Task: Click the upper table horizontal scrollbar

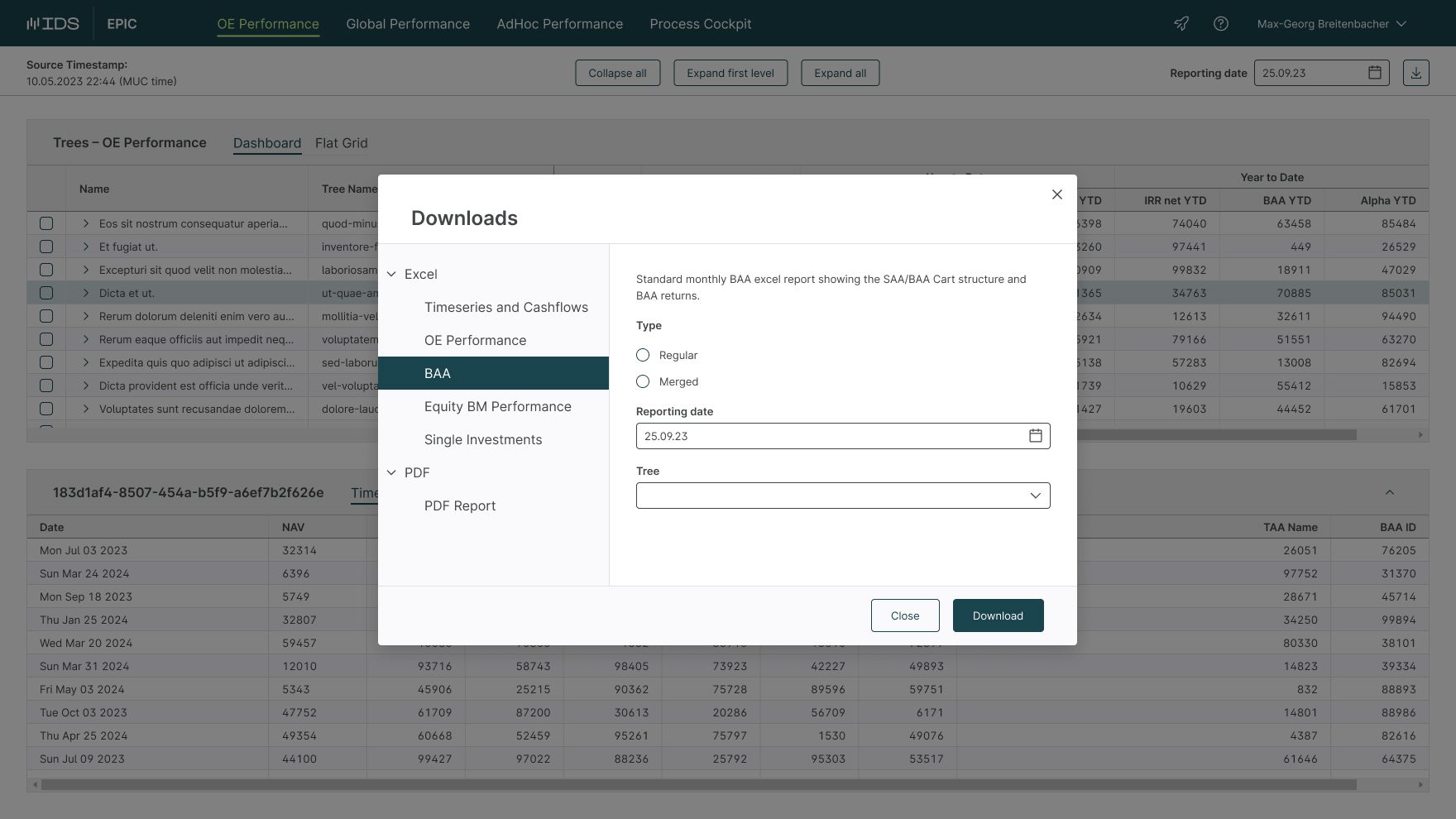Action: [1216, 434]
